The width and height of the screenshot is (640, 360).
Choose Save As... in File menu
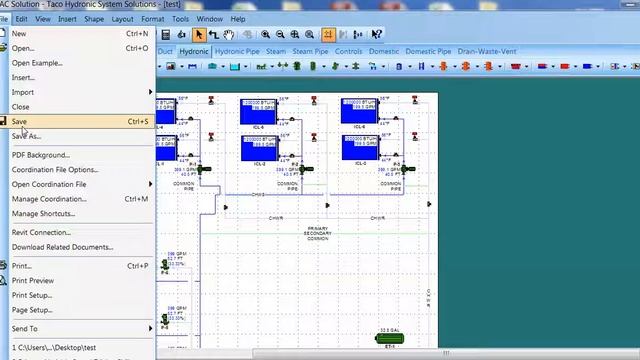click(78, 136)
